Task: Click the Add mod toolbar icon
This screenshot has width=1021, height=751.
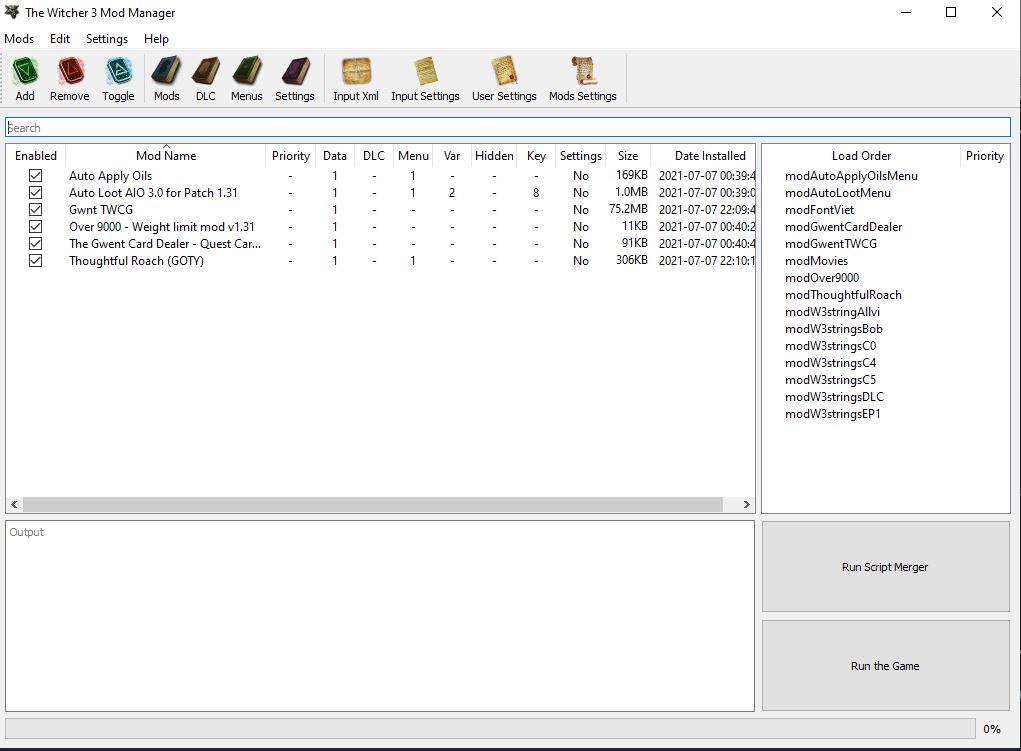Action: tap(25, 73)
